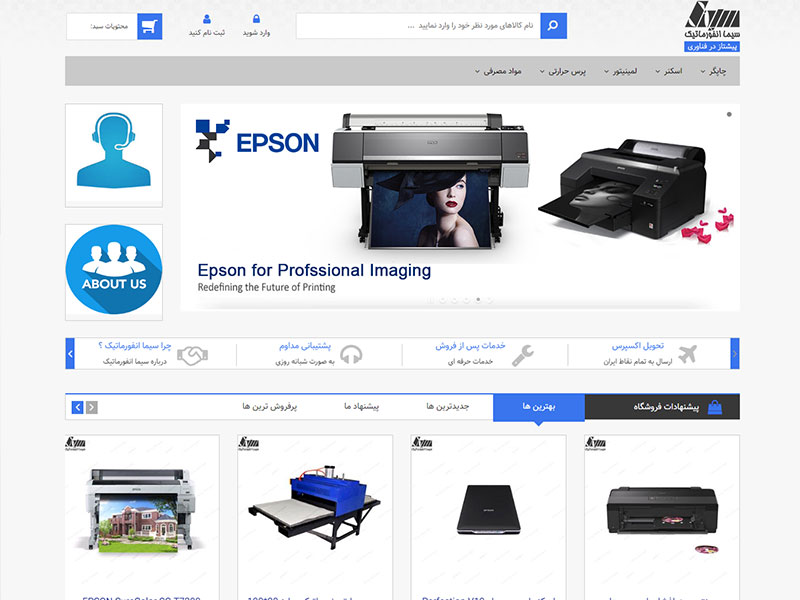Click the express delivery airplane icon
This screenshot has width=800, height=600.
687,353
